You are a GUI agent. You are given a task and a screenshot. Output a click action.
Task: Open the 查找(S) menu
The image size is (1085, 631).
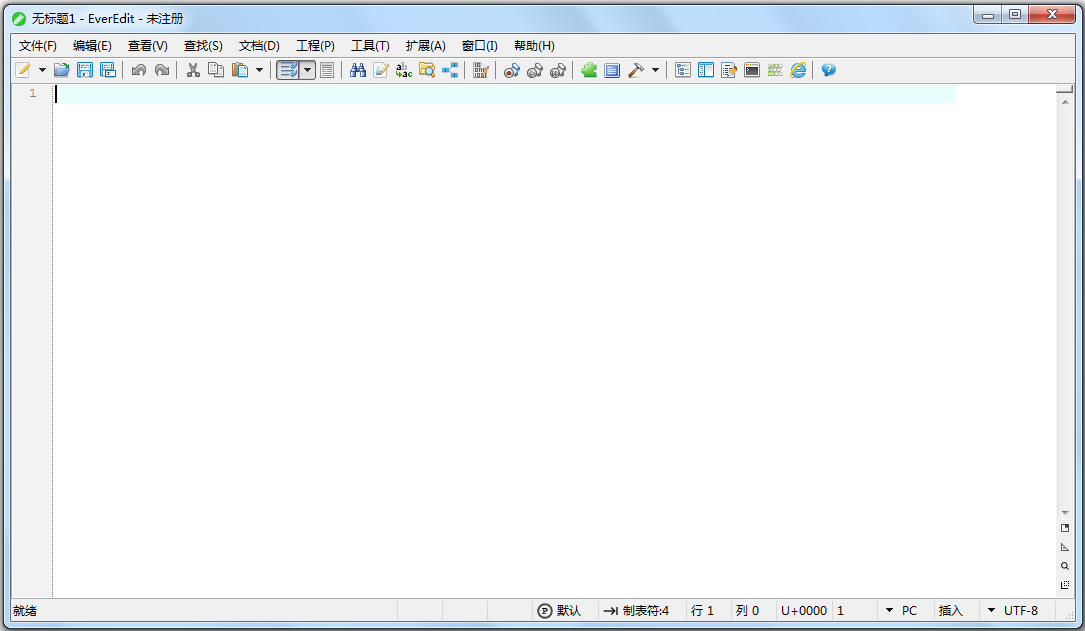click(203, 46)
